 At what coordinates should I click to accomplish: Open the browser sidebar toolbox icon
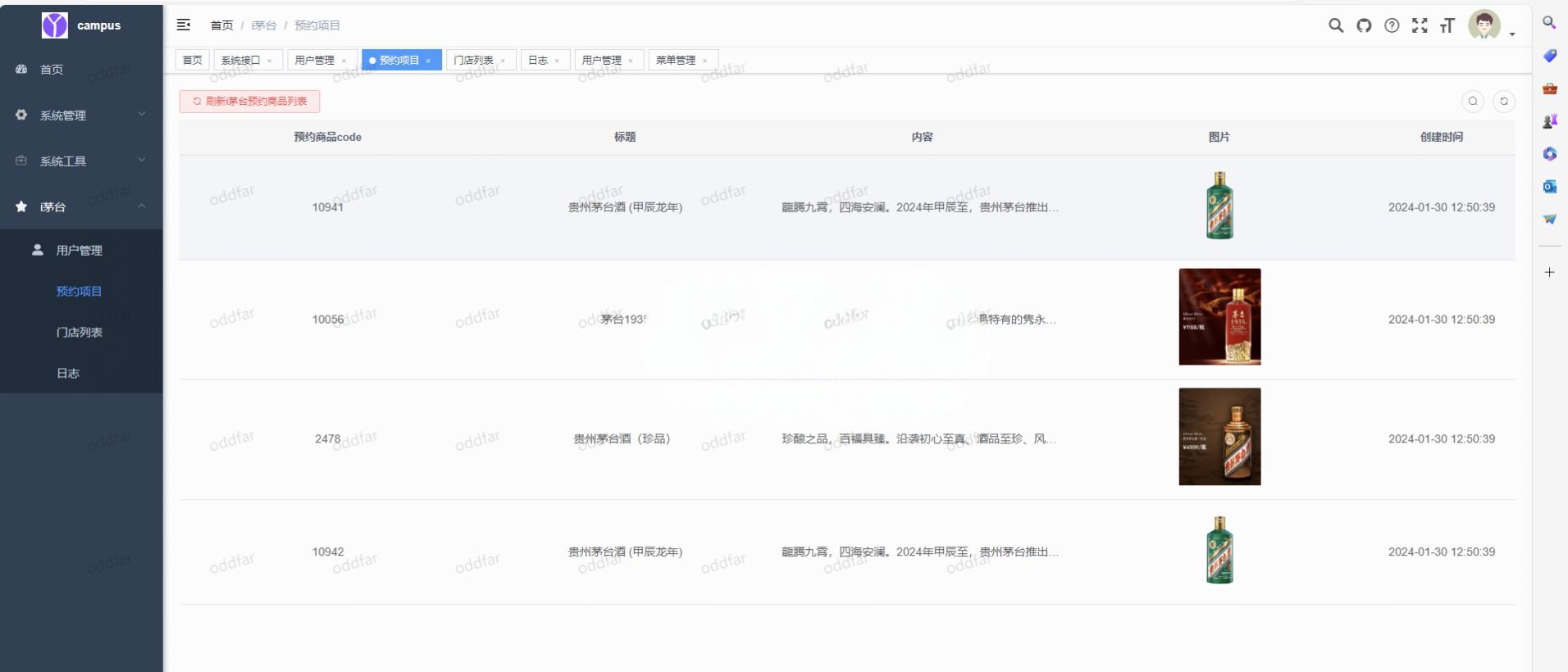point(1549,89)
